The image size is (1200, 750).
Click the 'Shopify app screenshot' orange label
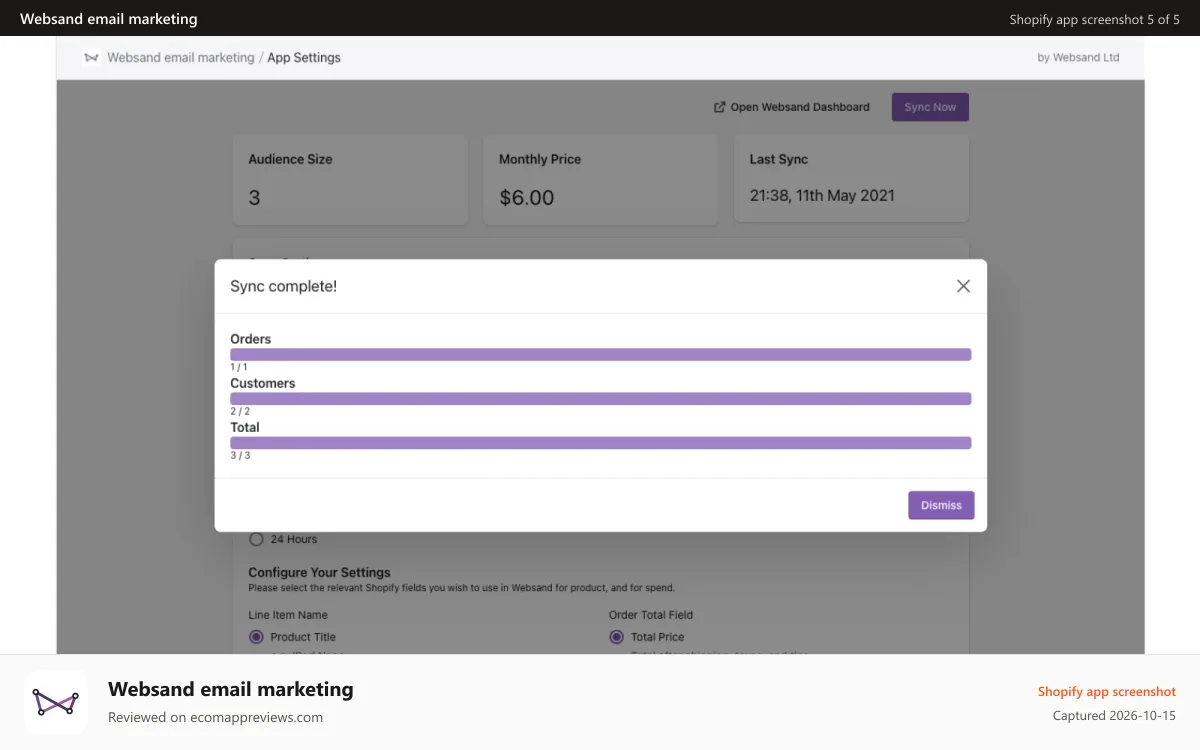click(1107, 692)
